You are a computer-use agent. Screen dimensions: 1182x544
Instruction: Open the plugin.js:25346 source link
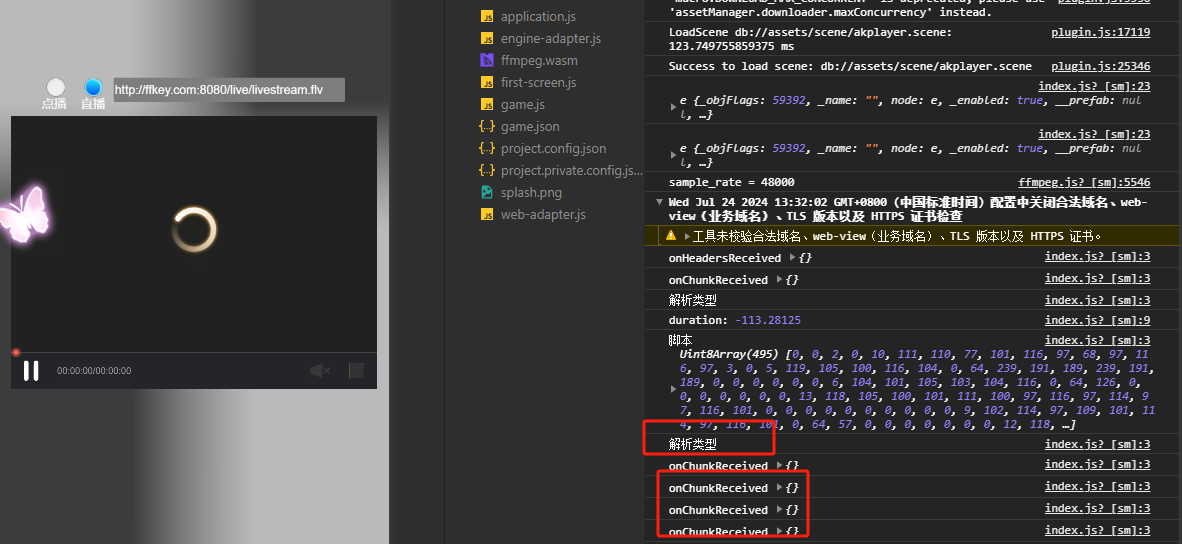point(1101,66)
